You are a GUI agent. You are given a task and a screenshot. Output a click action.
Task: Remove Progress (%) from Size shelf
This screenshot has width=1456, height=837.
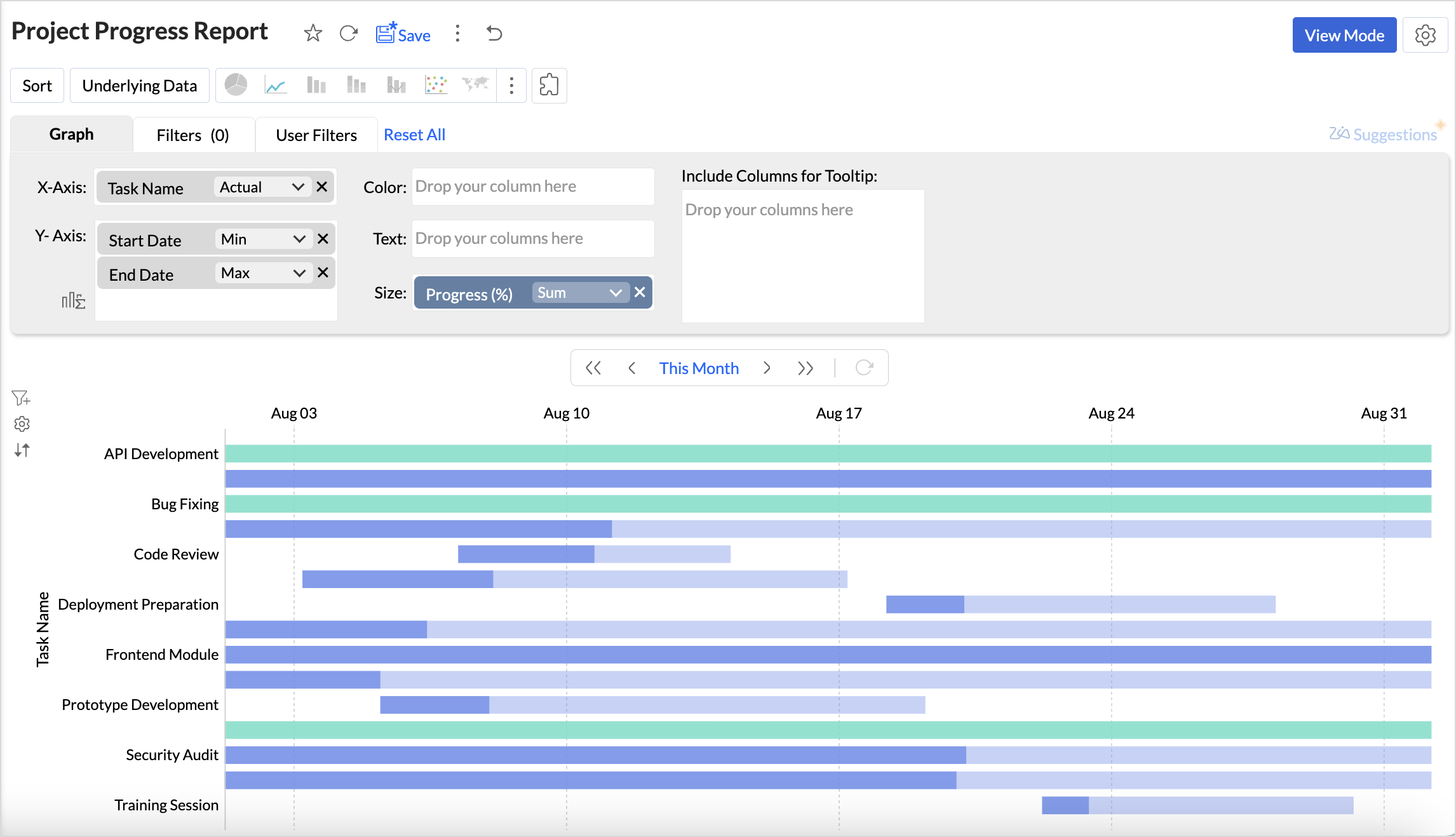click(x=640, y=293)
